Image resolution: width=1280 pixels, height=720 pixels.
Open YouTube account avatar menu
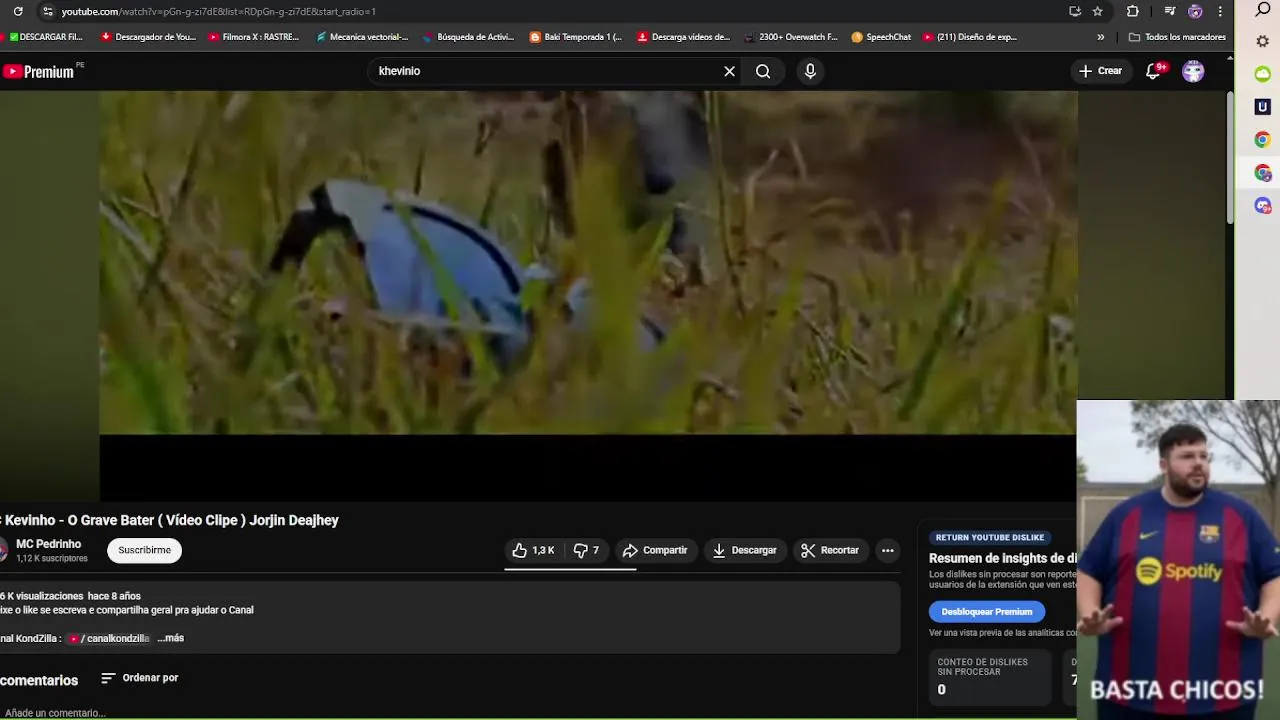1193,71
